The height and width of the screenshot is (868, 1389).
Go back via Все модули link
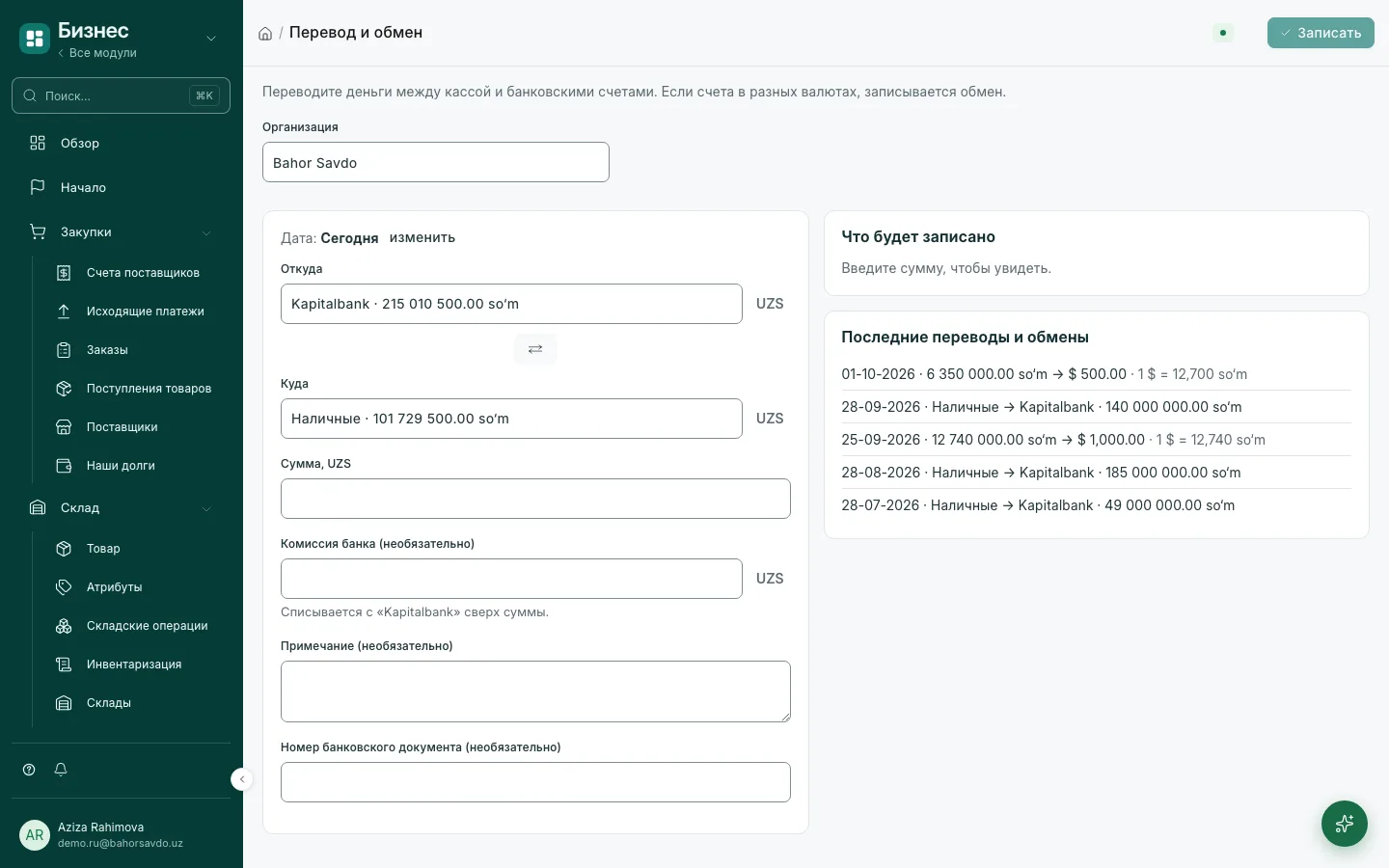97,53
